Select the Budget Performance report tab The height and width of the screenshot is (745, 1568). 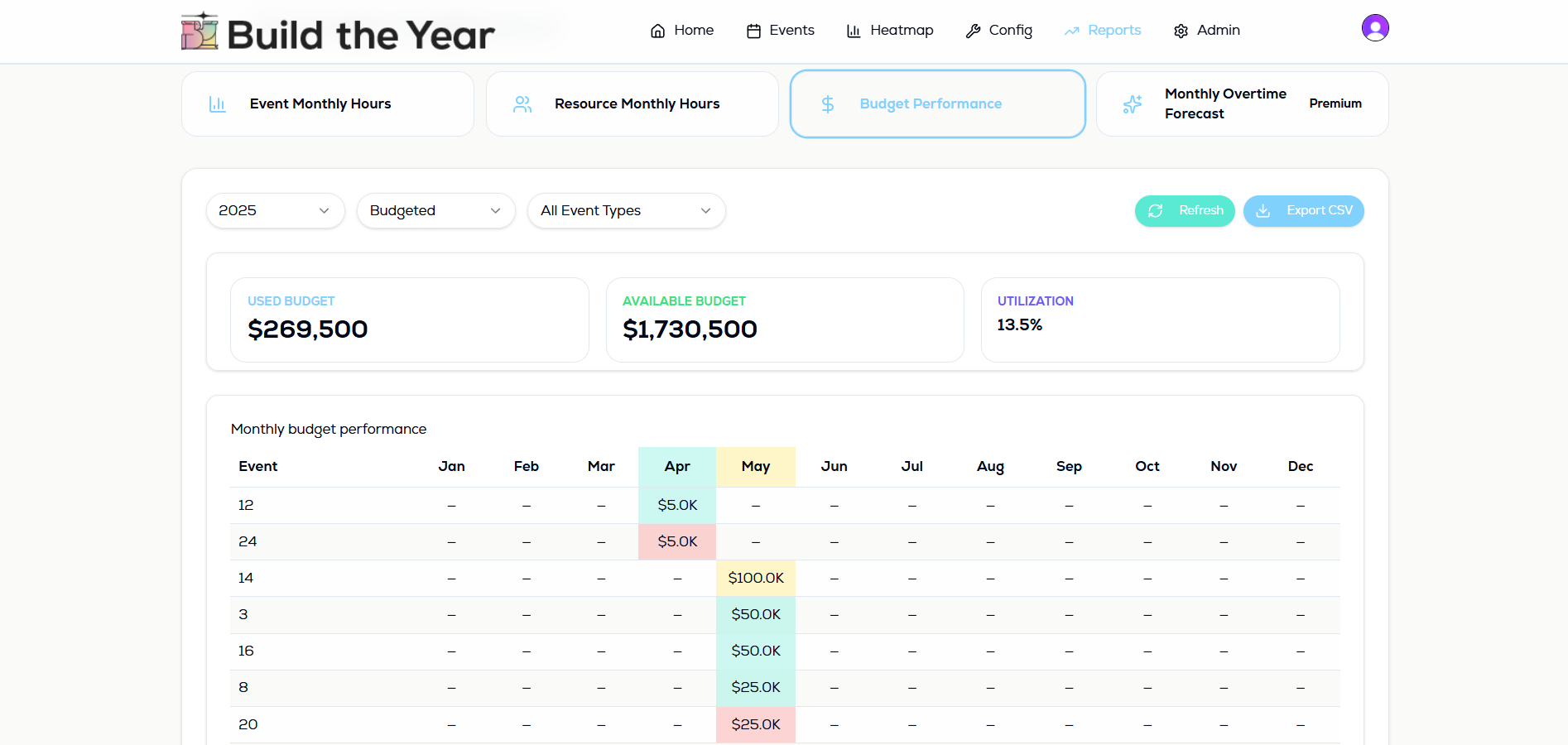938,104
